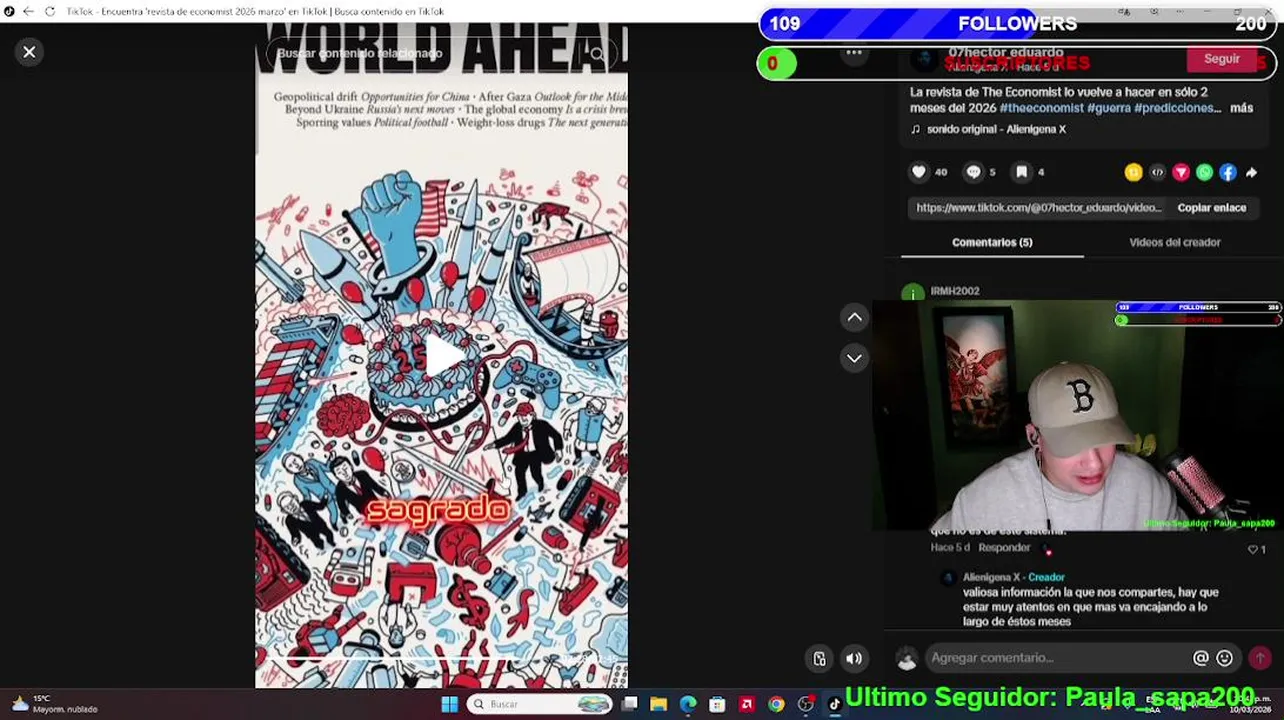Click the embed code icon

[x=1157, y=172]
